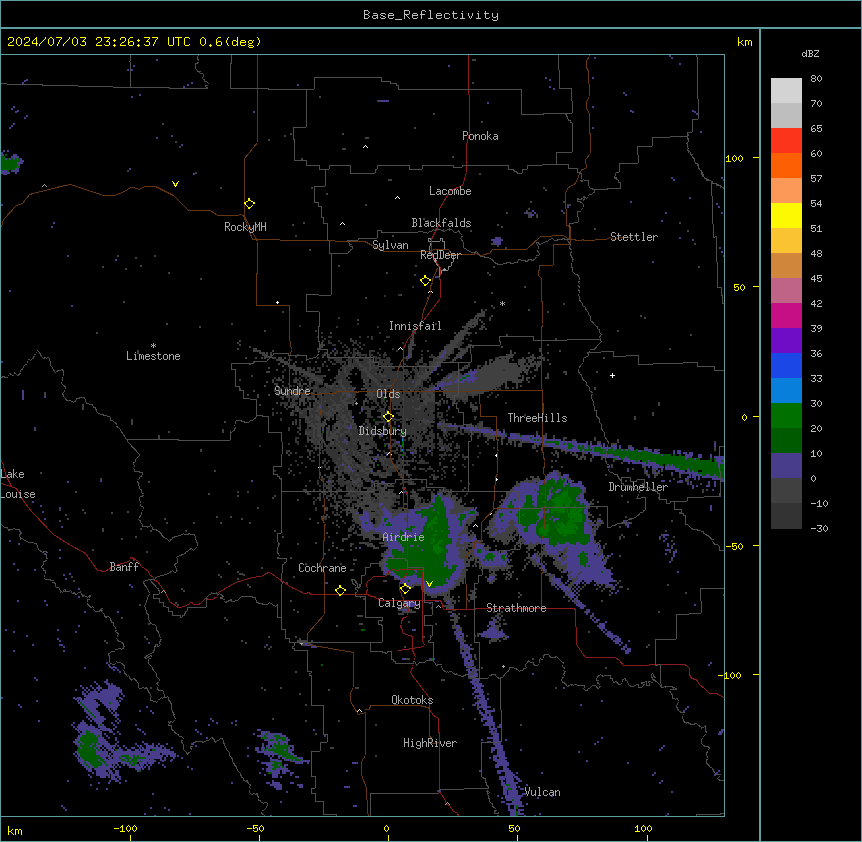The height and width of the screenshot is (842, 862).
Task: Click the 0 tick on the bottom axis
Action: pos(386,828)
